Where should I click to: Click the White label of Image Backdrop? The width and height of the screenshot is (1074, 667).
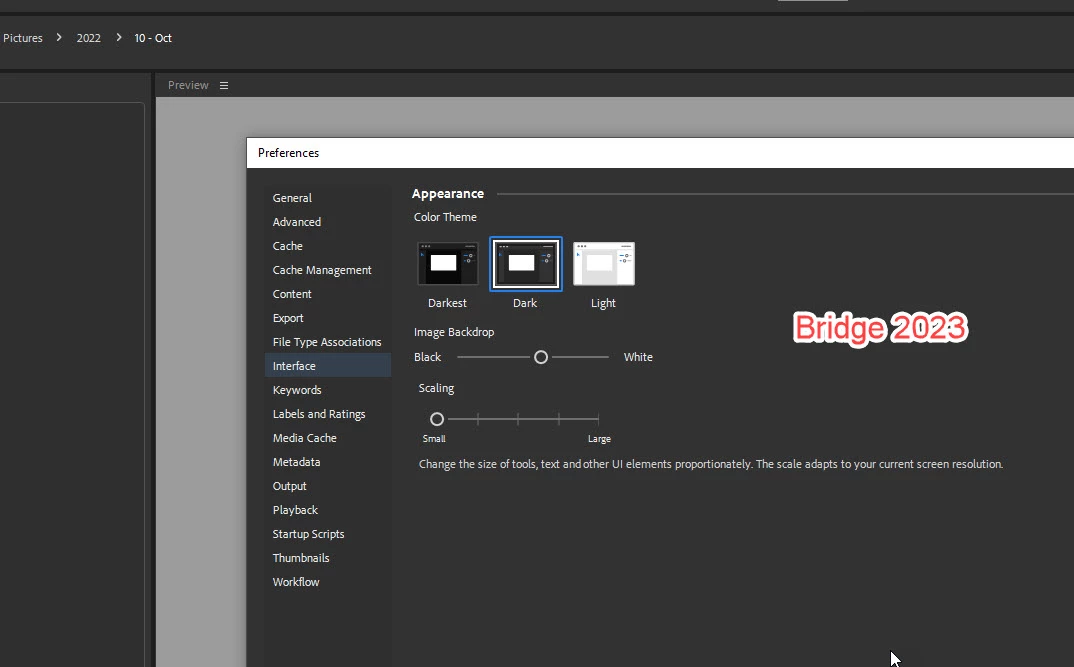(x=638, y=357)
